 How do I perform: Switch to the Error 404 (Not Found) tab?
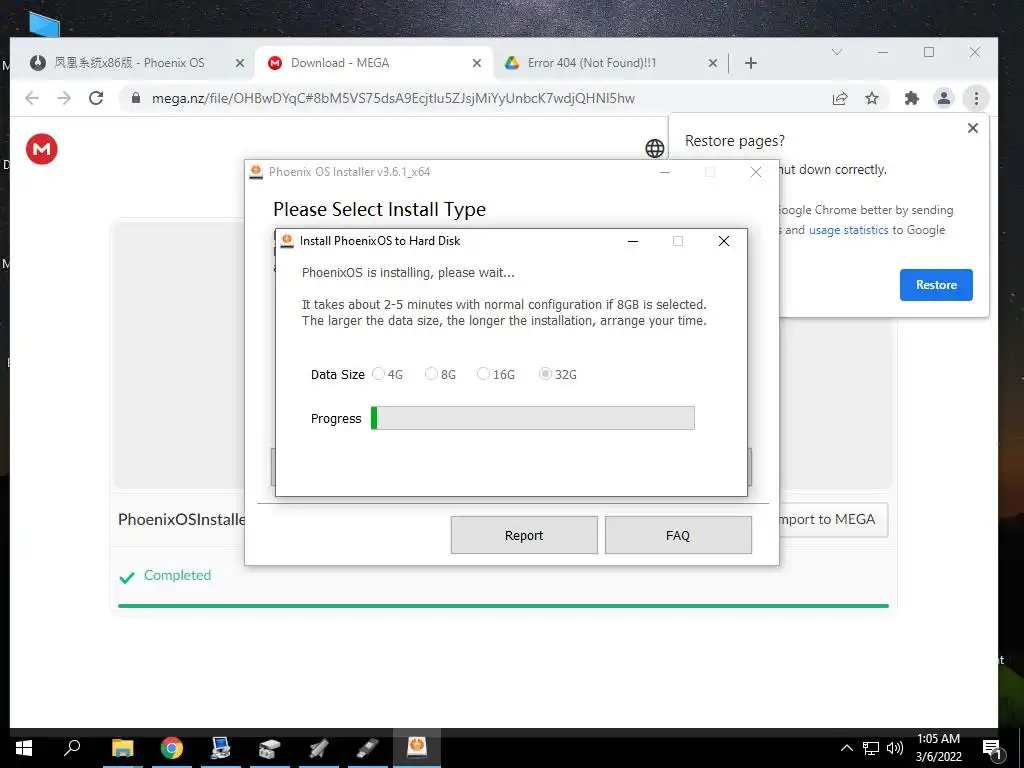[x=592, y=63]
